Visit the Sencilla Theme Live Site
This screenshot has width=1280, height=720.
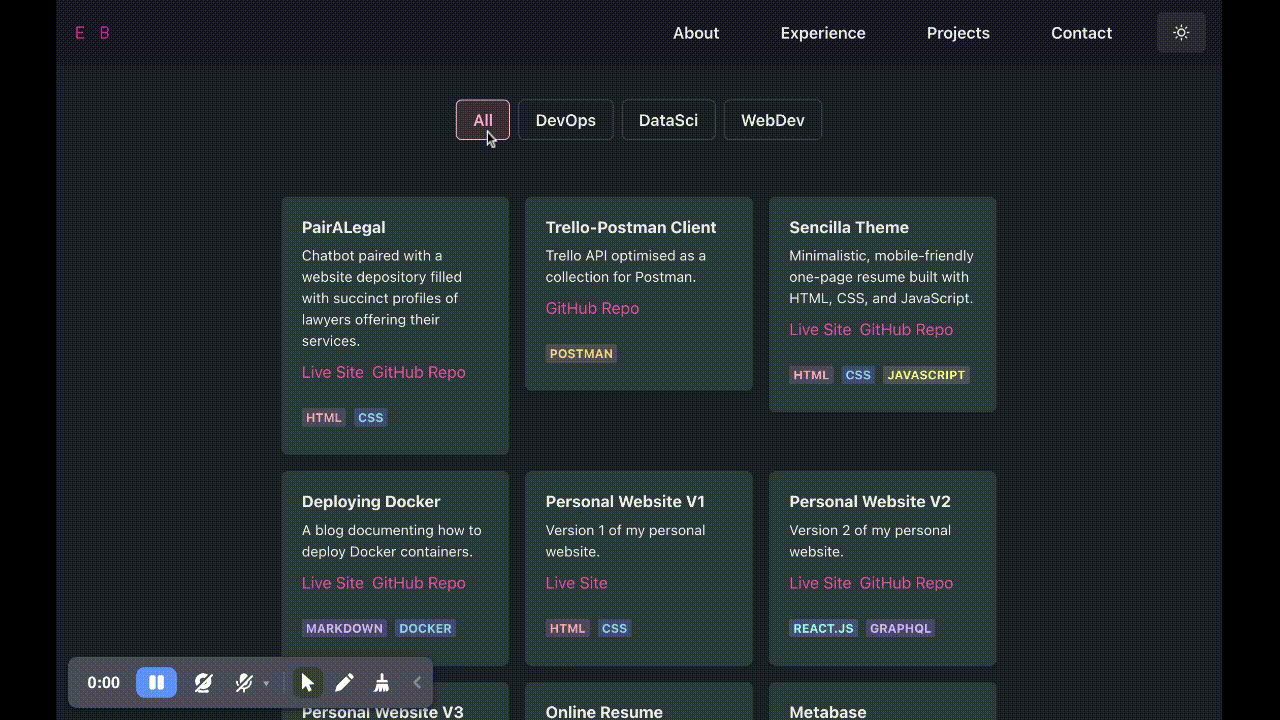(820, 329)
